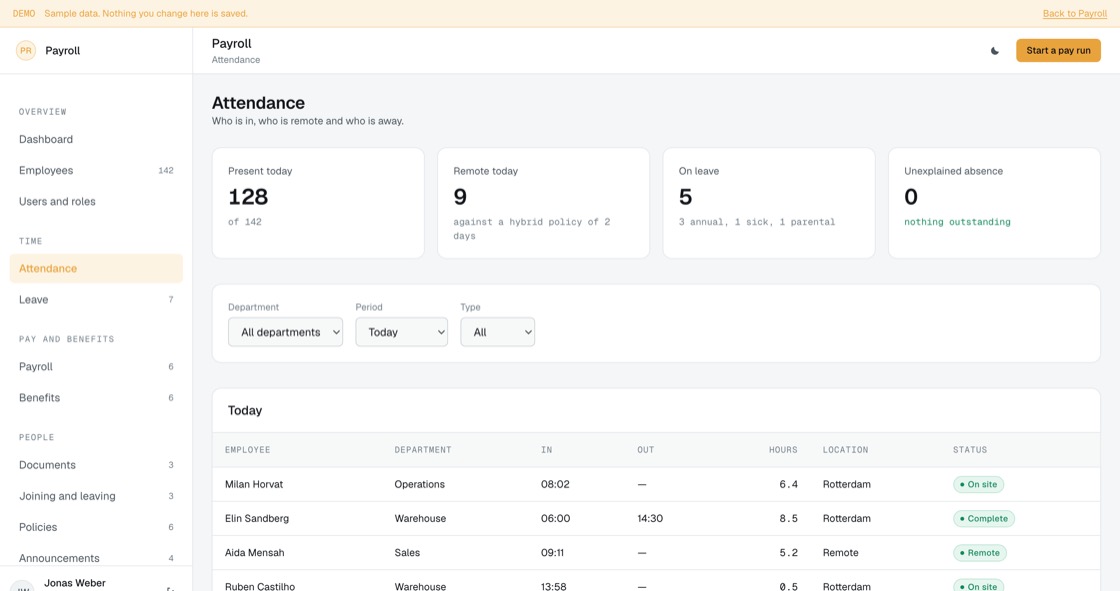Screen dimensions: 1120x591
Task: Click the Hours column header
Action: (x=783, y=450)
